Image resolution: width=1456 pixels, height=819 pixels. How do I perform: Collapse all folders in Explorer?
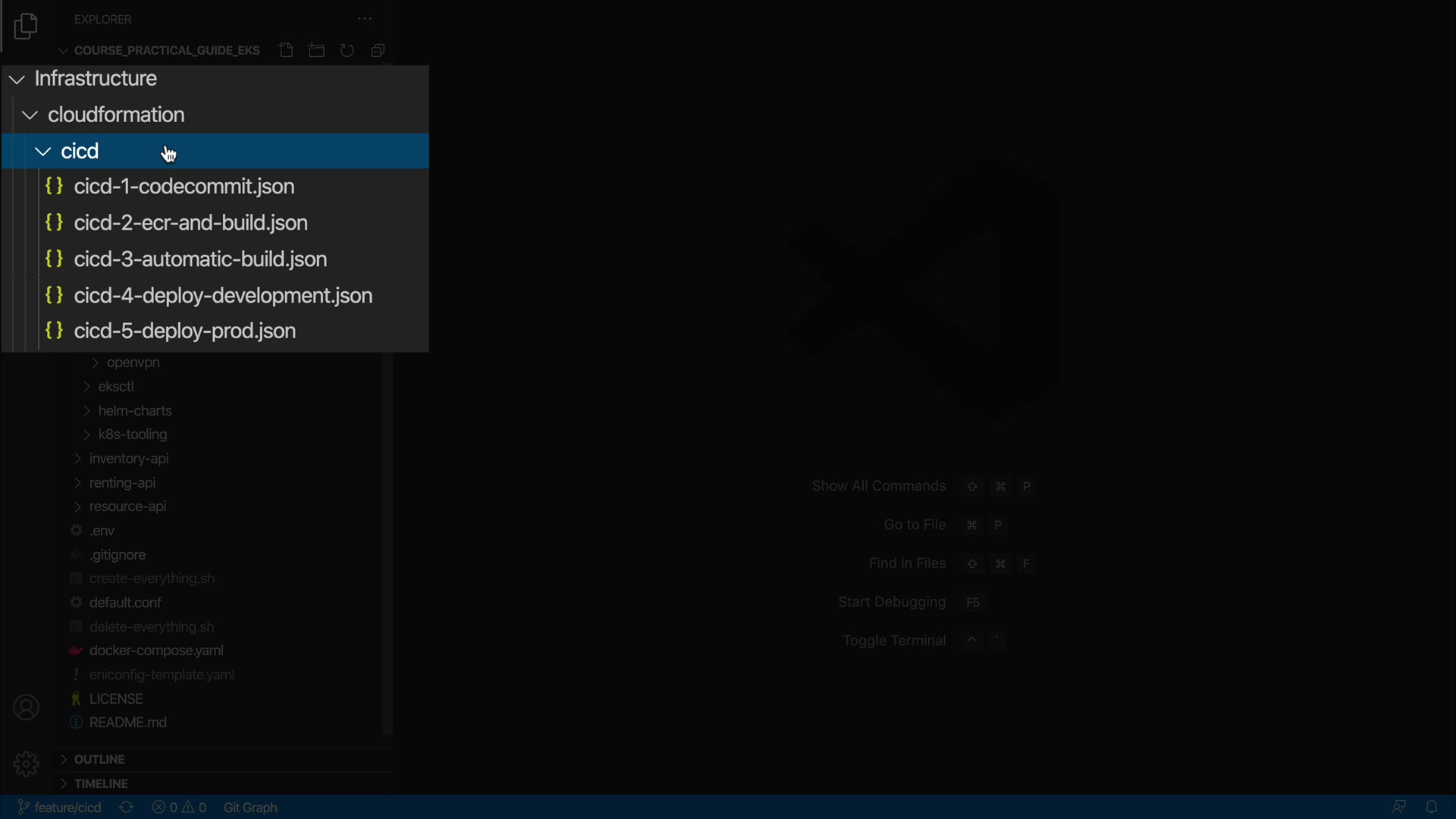378,51
